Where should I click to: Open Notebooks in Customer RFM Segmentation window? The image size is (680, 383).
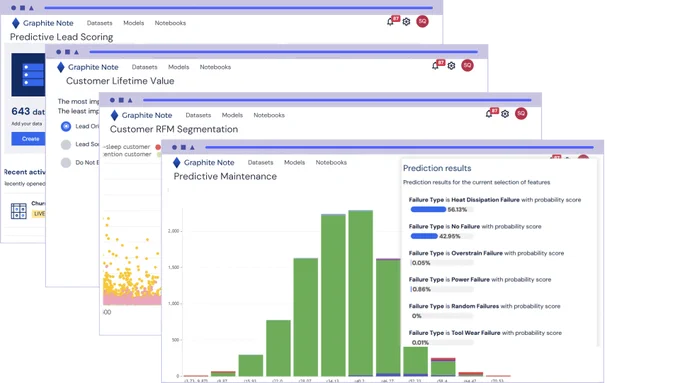[269, 115]
